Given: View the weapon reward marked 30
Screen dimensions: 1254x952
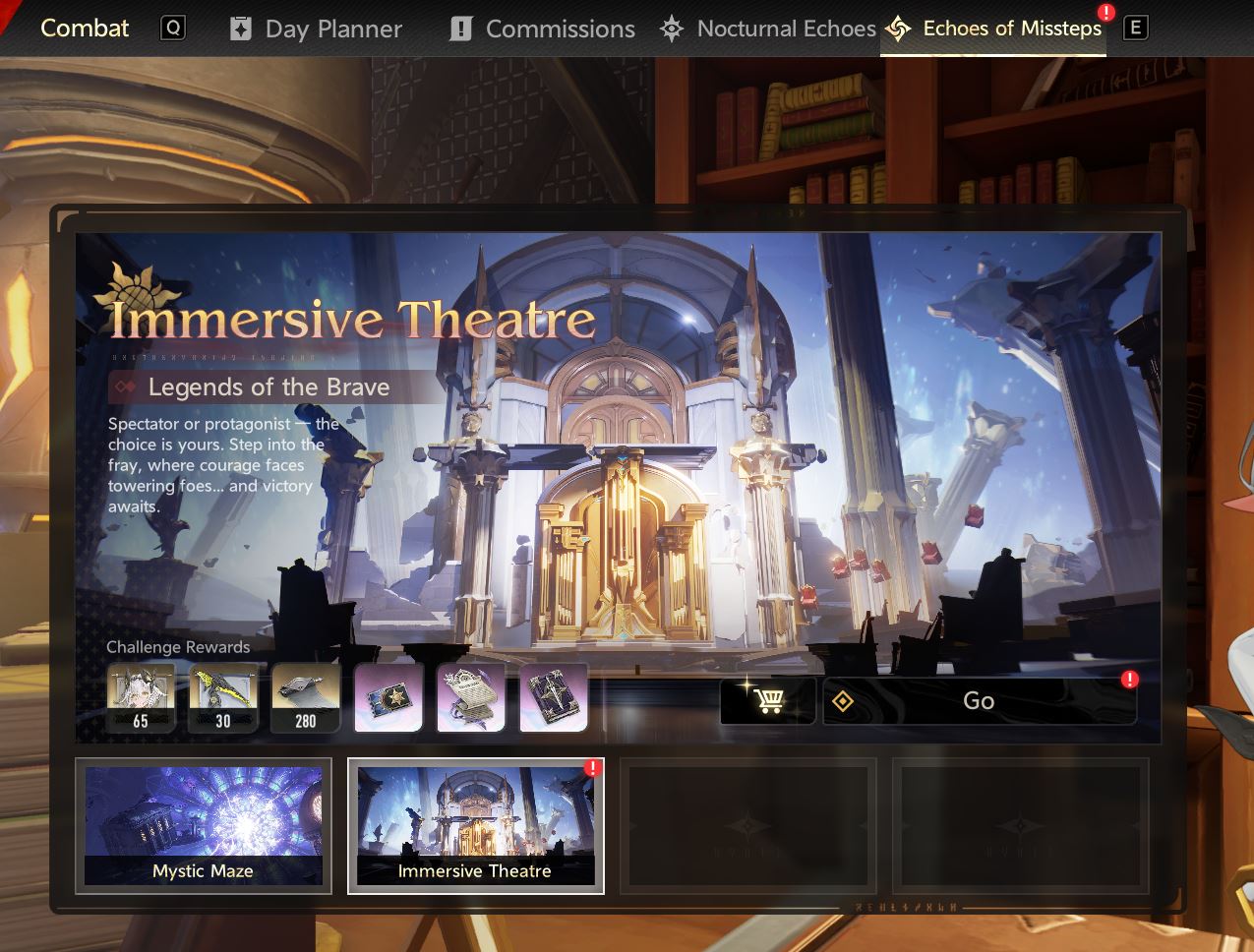Looking at the screenshot, I should pyautogui.click(x=223, y=698).
